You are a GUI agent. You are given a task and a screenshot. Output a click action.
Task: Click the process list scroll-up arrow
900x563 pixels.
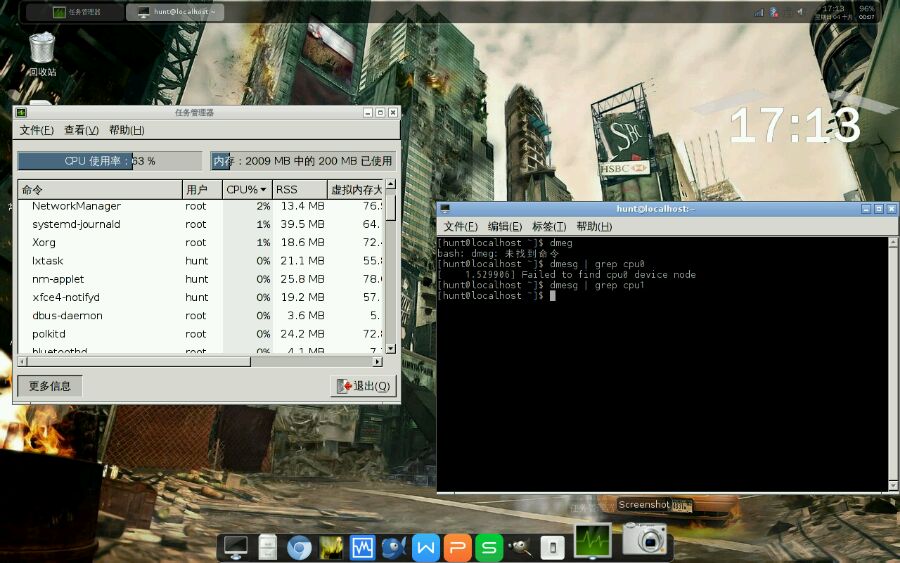pos(391,184)
